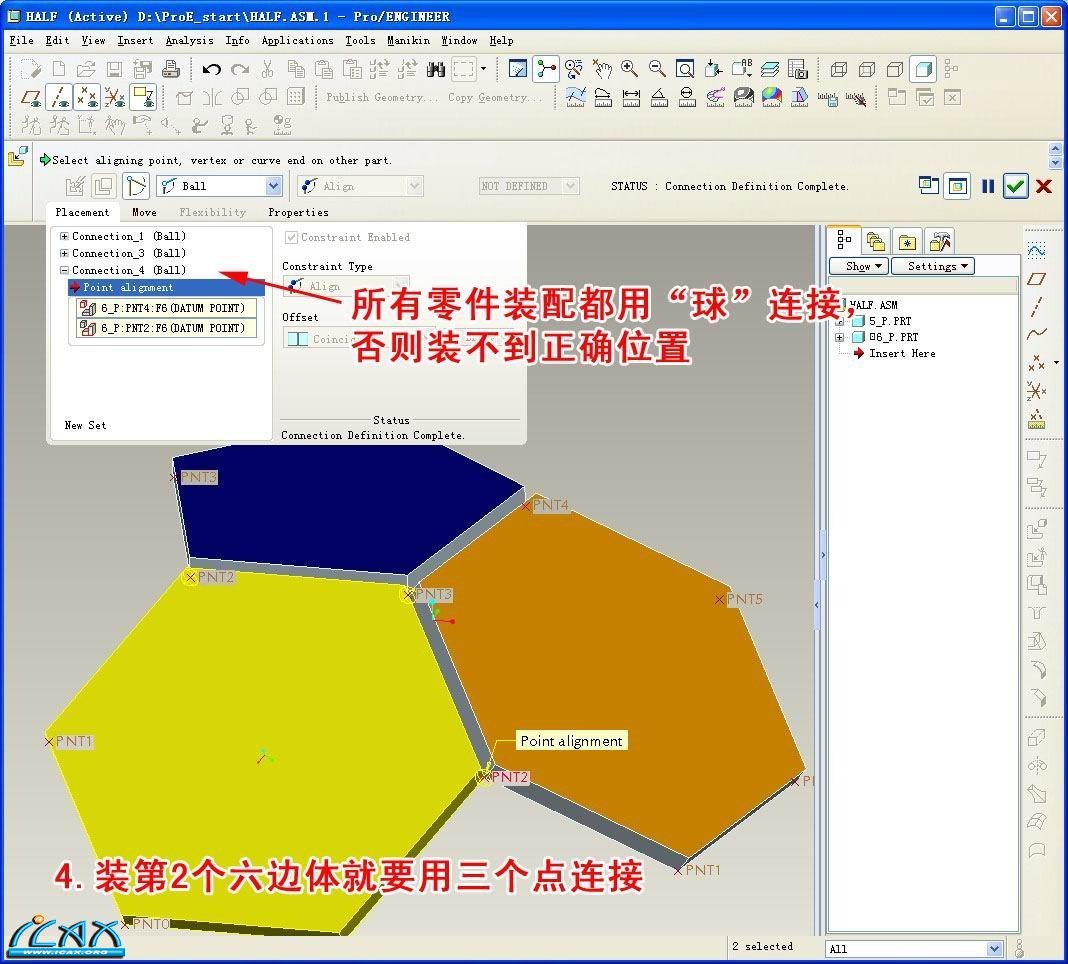Select Shading display icon
The width and height of the screenshot is (1068, 964).
(x=924, y=69)
